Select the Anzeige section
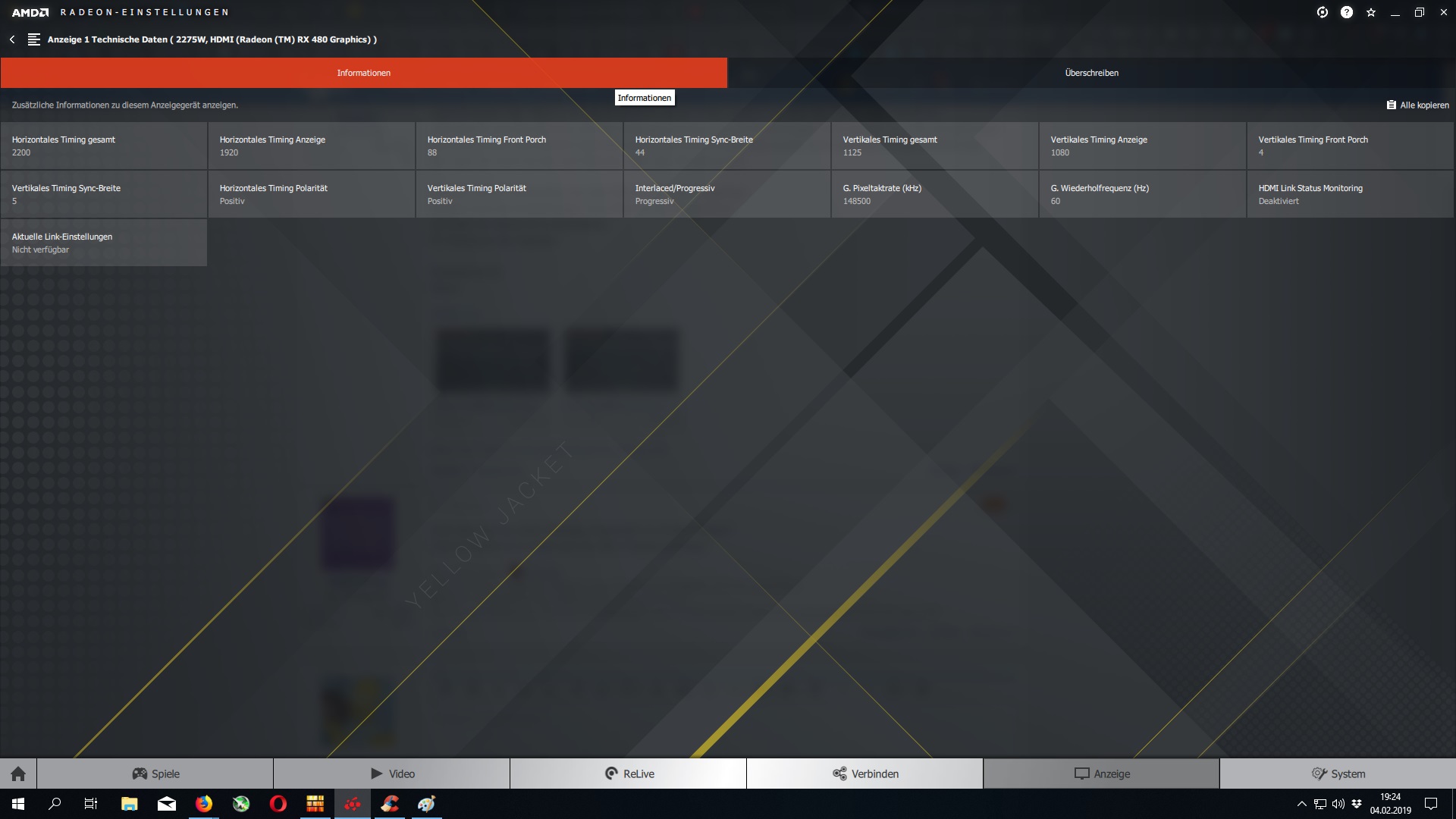This screenshot has width=1456, height=819. tap(1102, 773)
